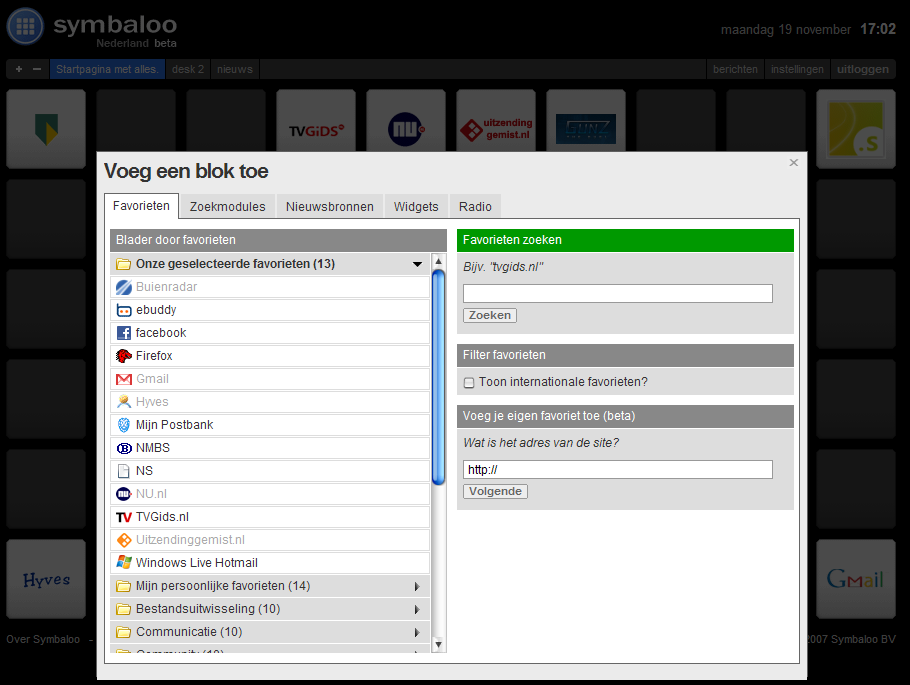The image size is (910, 685).
Task: Click the Firefox icon in the list
Action: (x=124, y=356)
